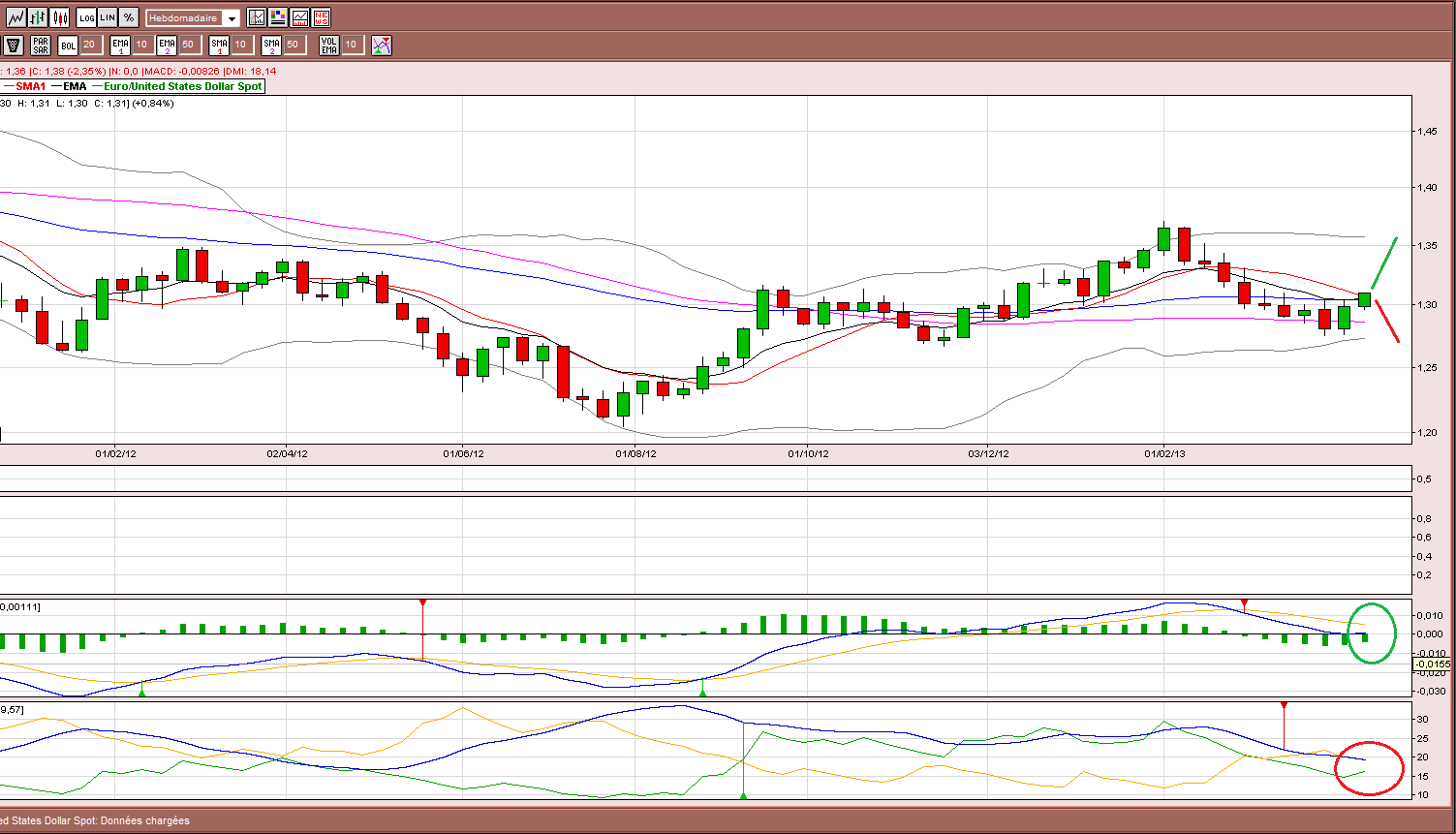The width and height of the screenshot is (1456, 834).
Task: Toggle the PAR SAR indicator
Action: (41, 45)
